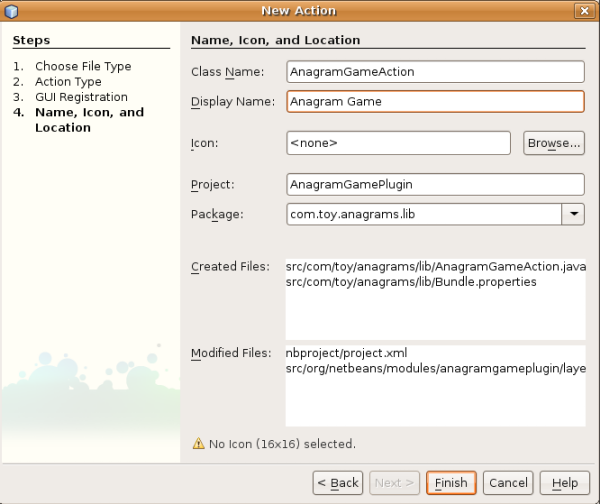
Task: Cancel the New Action wizard
Action: [x=508, y=483]
